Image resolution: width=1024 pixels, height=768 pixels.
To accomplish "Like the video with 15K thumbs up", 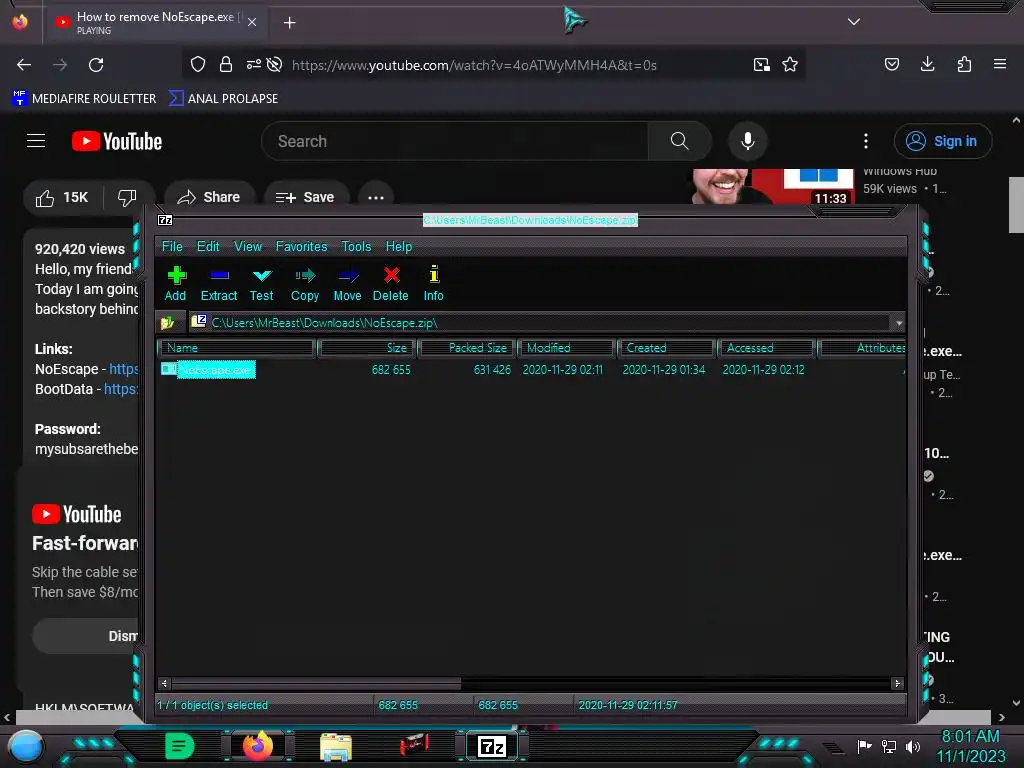I will click(62, 197).
